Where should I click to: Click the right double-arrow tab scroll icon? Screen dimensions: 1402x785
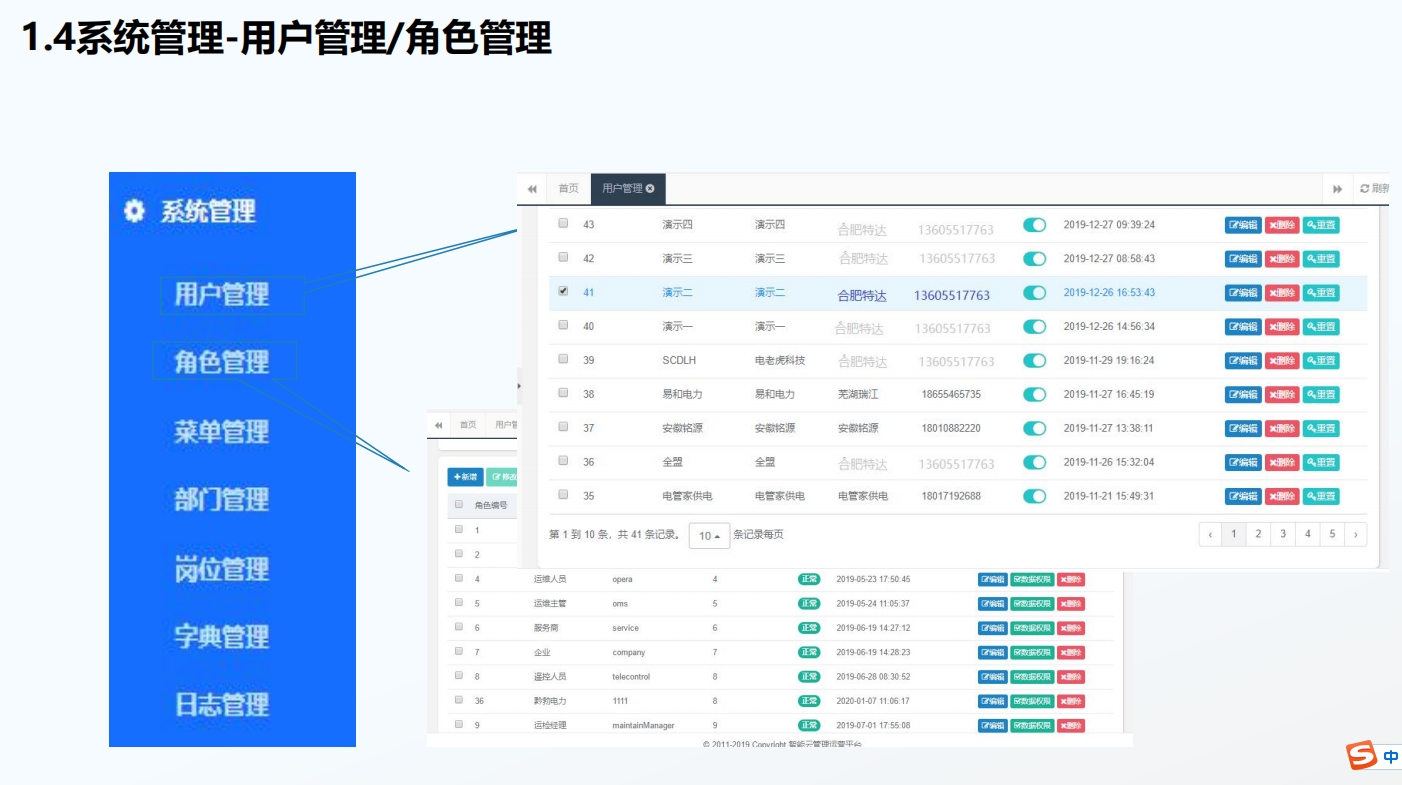coord(1337,189)
